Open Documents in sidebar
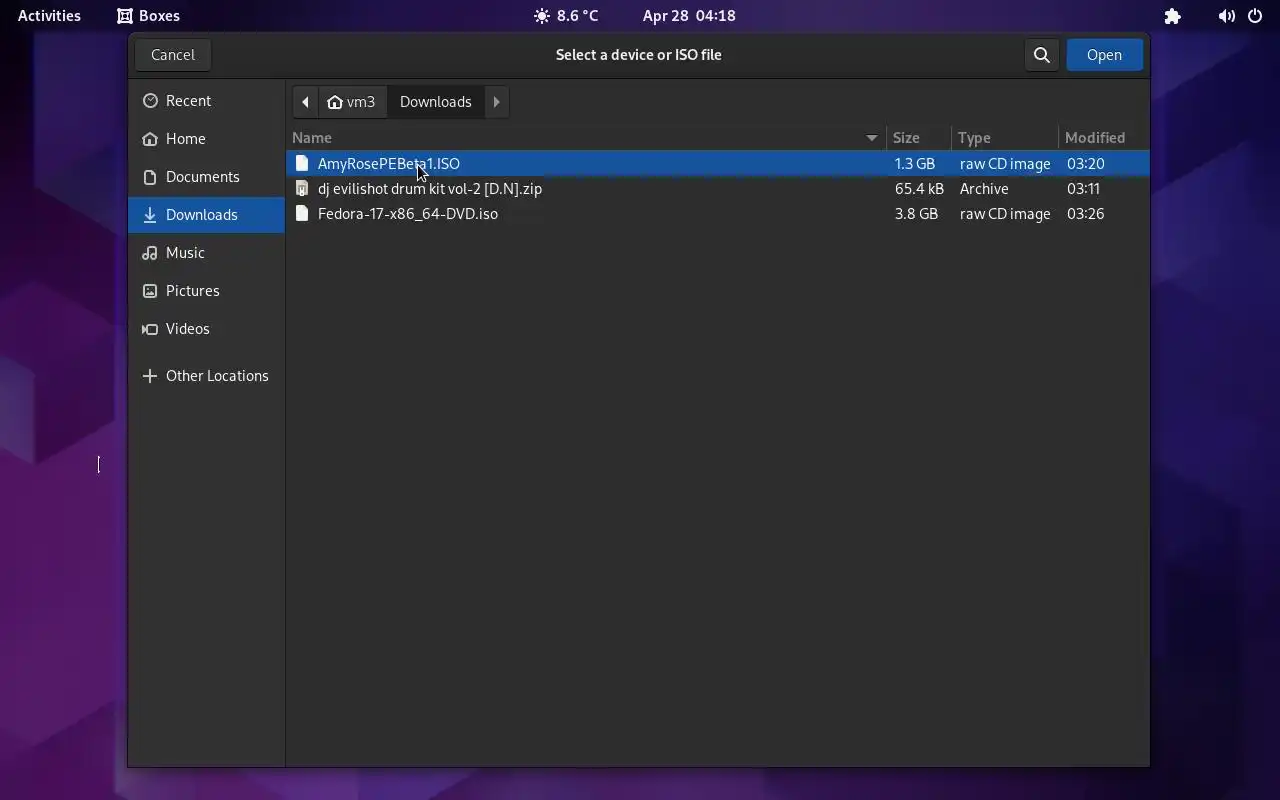The height and width of the screenshot is (800, 1280). pyautogui.click(x=206, y=177)
